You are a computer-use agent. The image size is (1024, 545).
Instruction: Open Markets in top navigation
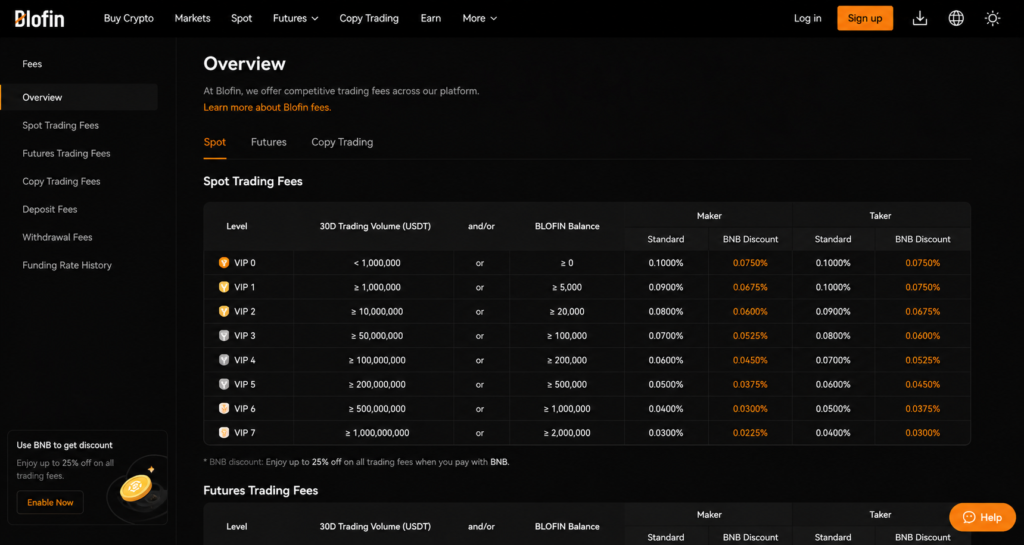coord(193,18)
